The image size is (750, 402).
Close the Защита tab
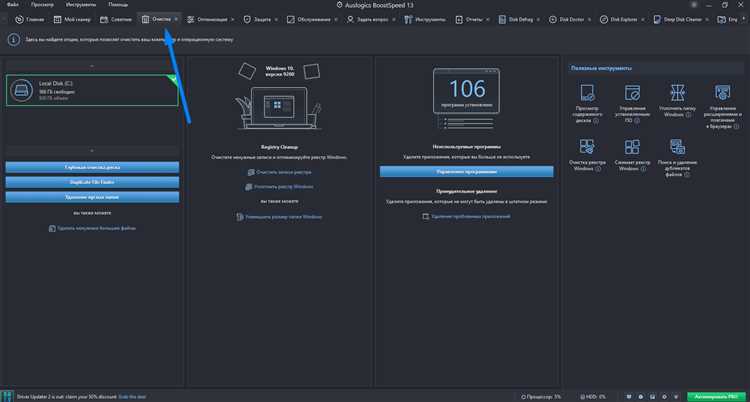point(277,20)
